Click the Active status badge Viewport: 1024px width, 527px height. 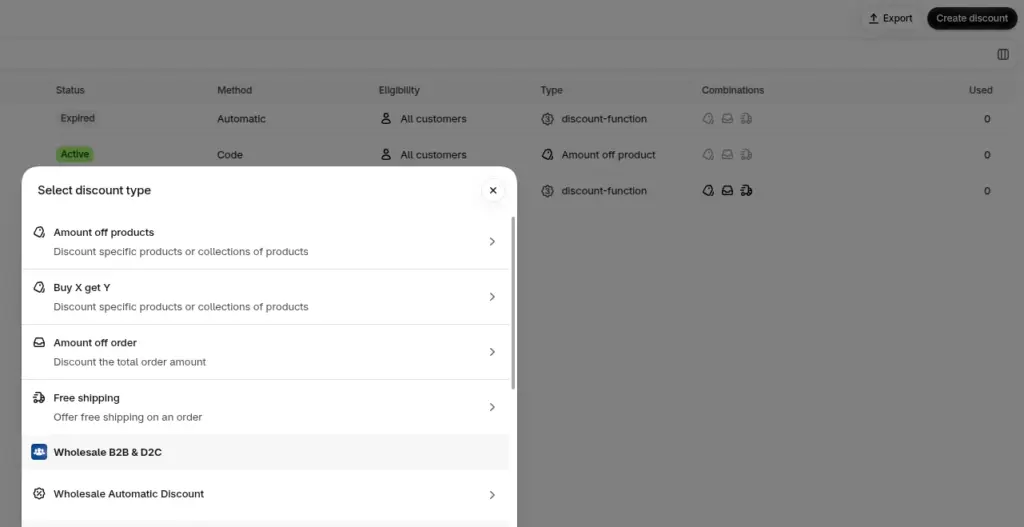(x=74, y=155)
